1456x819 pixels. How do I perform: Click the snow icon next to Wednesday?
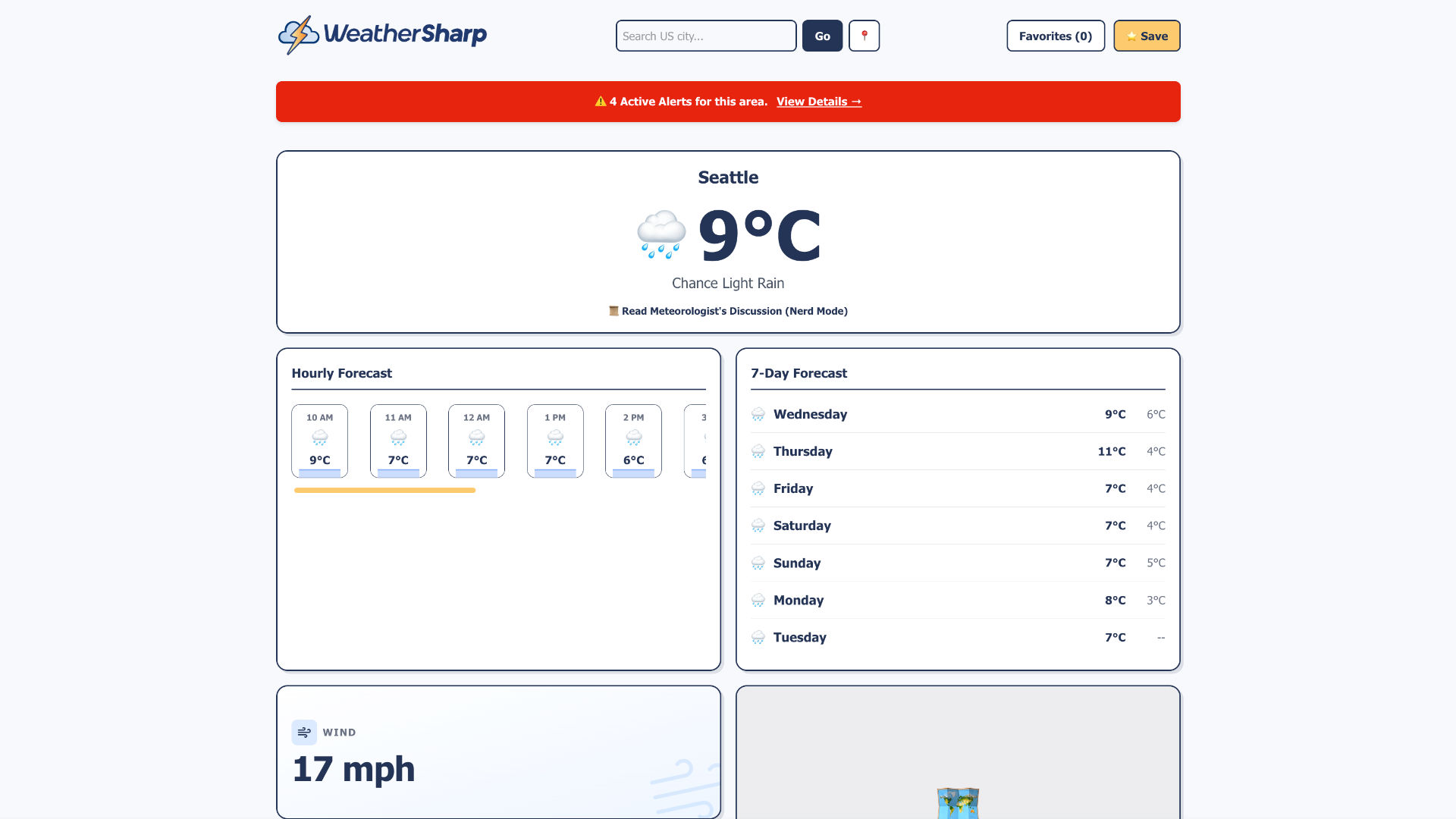pyautogui.click(x=758, y=414)
